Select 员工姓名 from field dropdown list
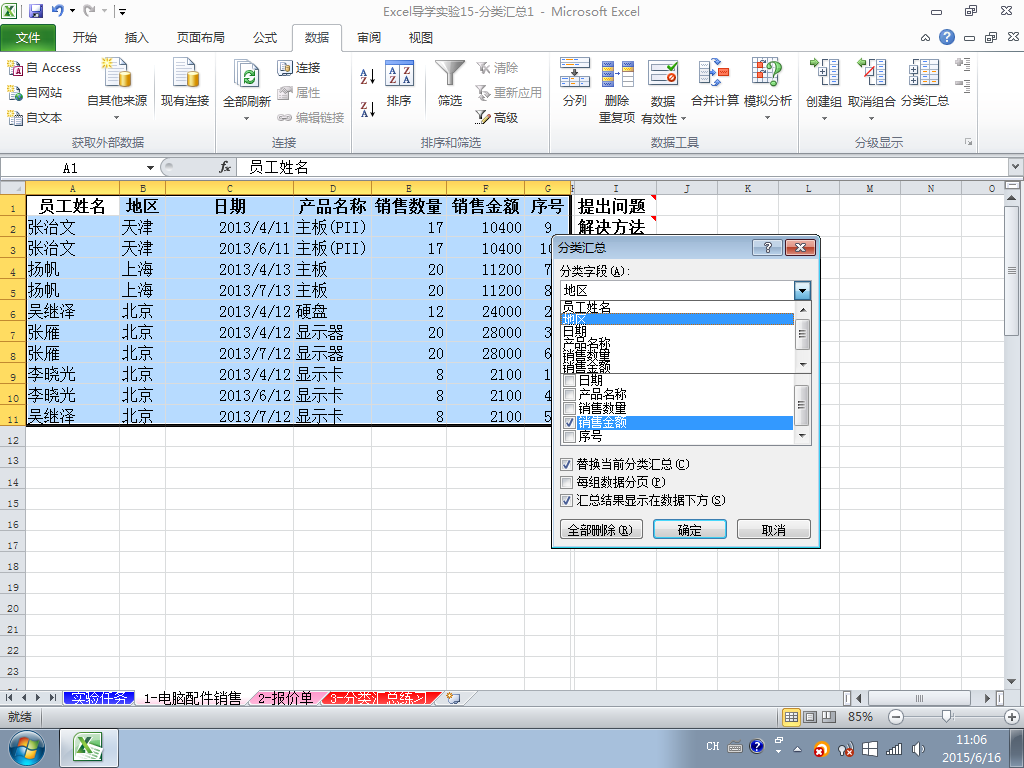Screen dimensions: 1024x768 (x=677, y=308)
